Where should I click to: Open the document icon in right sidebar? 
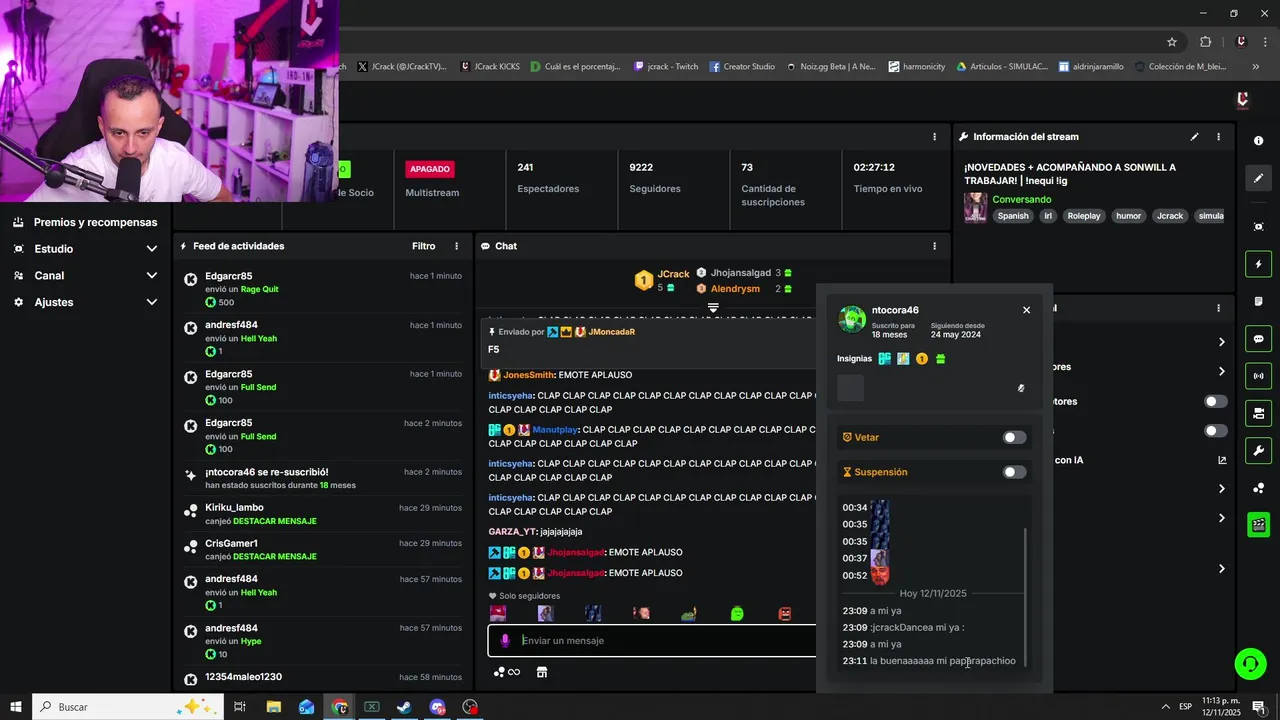tap(1258, 301)
